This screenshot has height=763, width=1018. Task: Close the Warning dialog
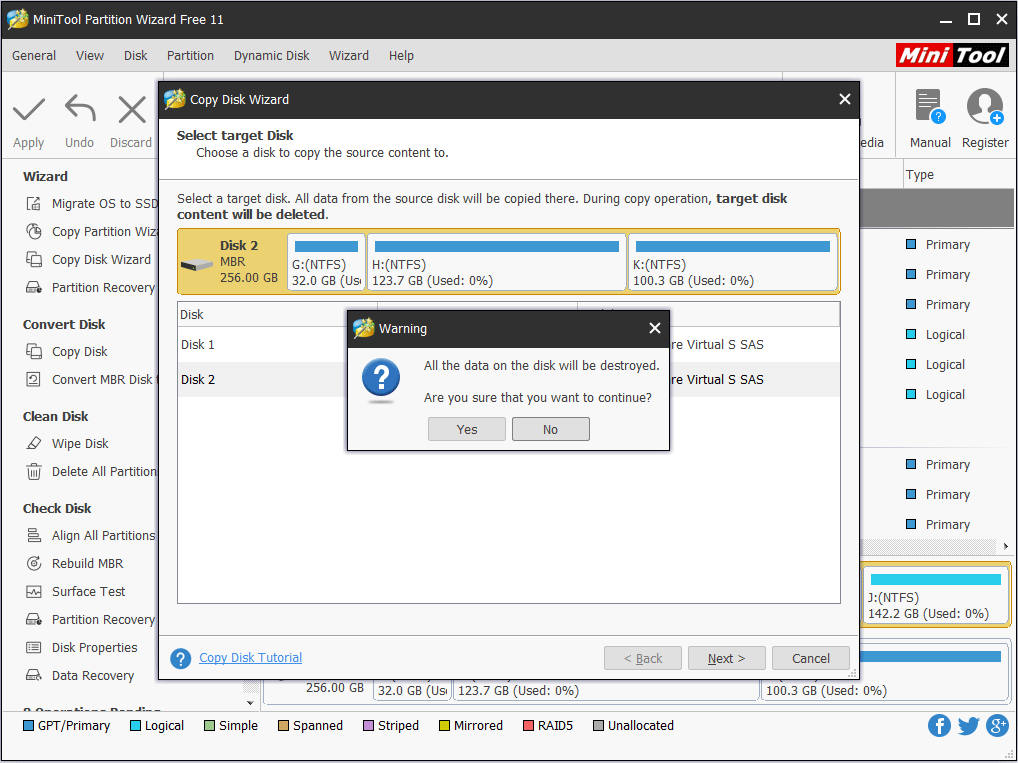coord(654,329)
